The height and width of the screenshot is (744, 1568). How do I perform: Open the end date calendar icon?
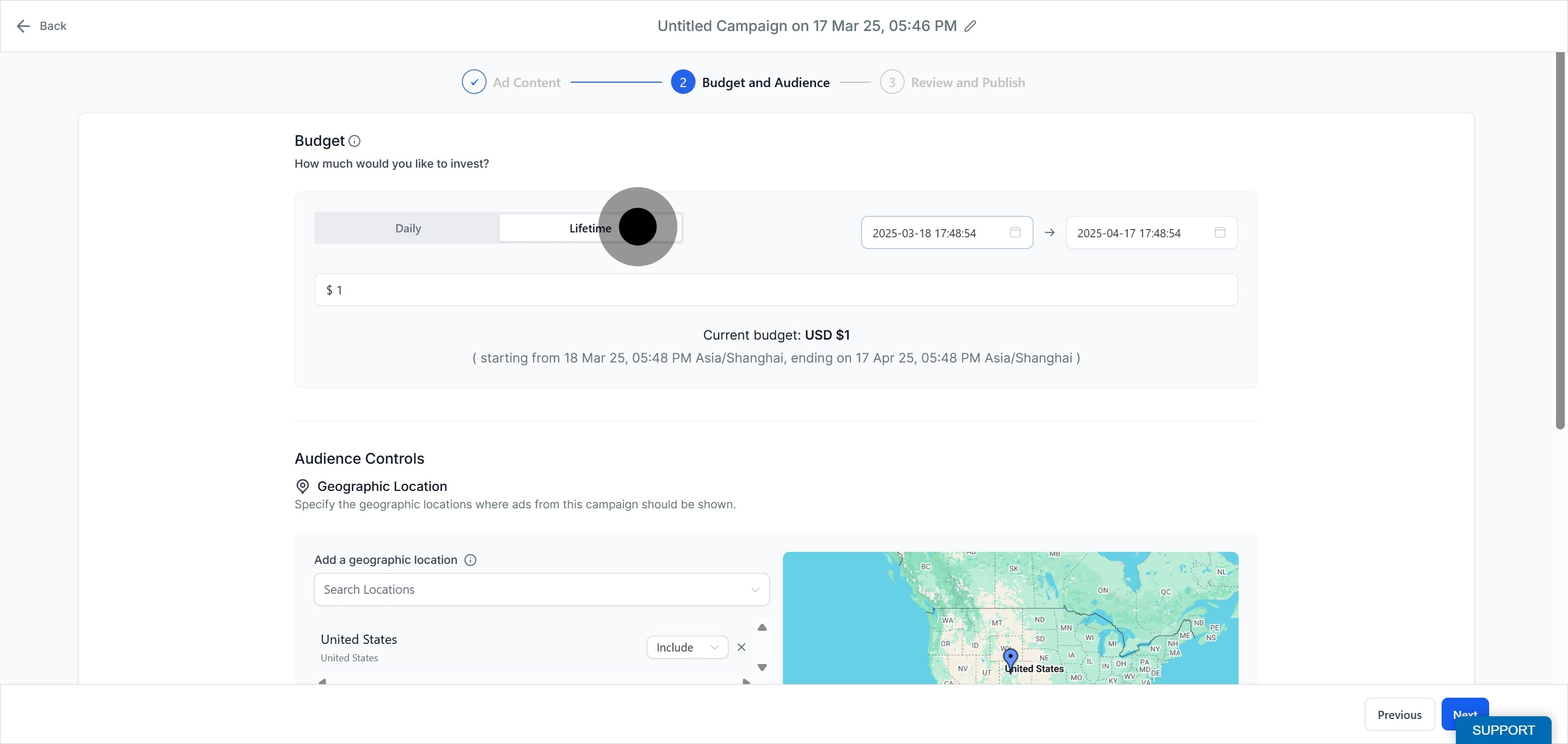tap(1219, 232)
